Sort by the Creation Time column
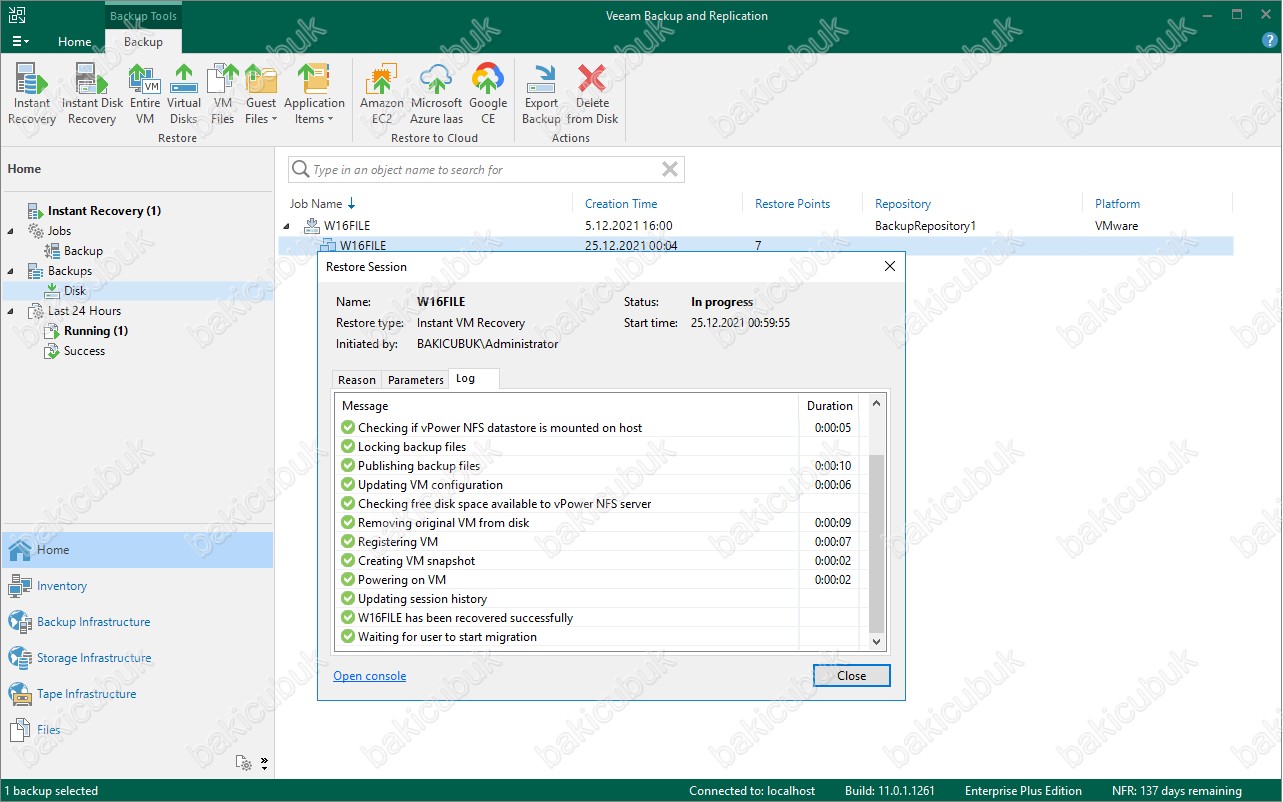 621,204
